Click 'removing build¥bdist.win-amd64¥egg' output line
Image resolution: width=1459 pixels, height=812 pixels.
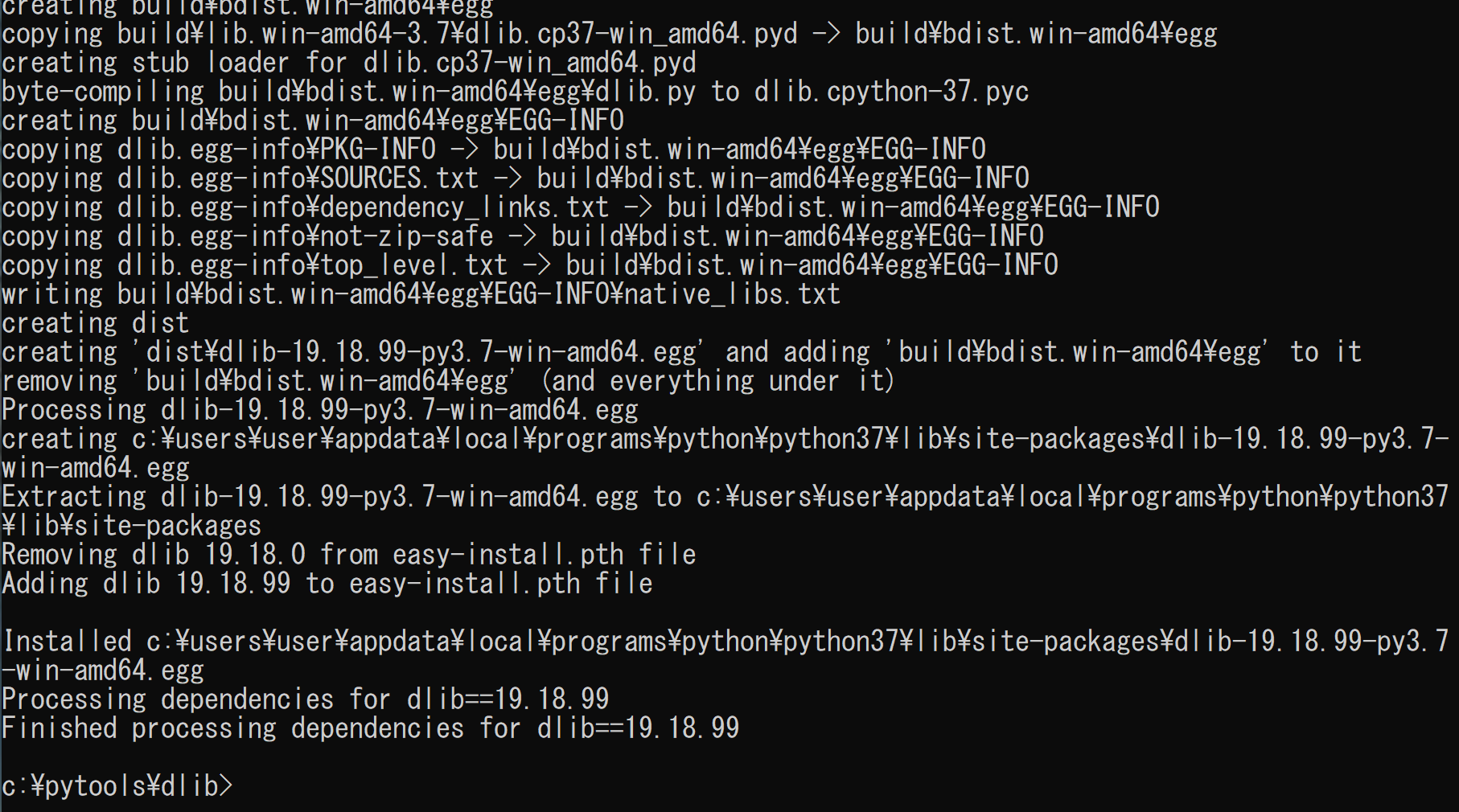coord(447,380)
